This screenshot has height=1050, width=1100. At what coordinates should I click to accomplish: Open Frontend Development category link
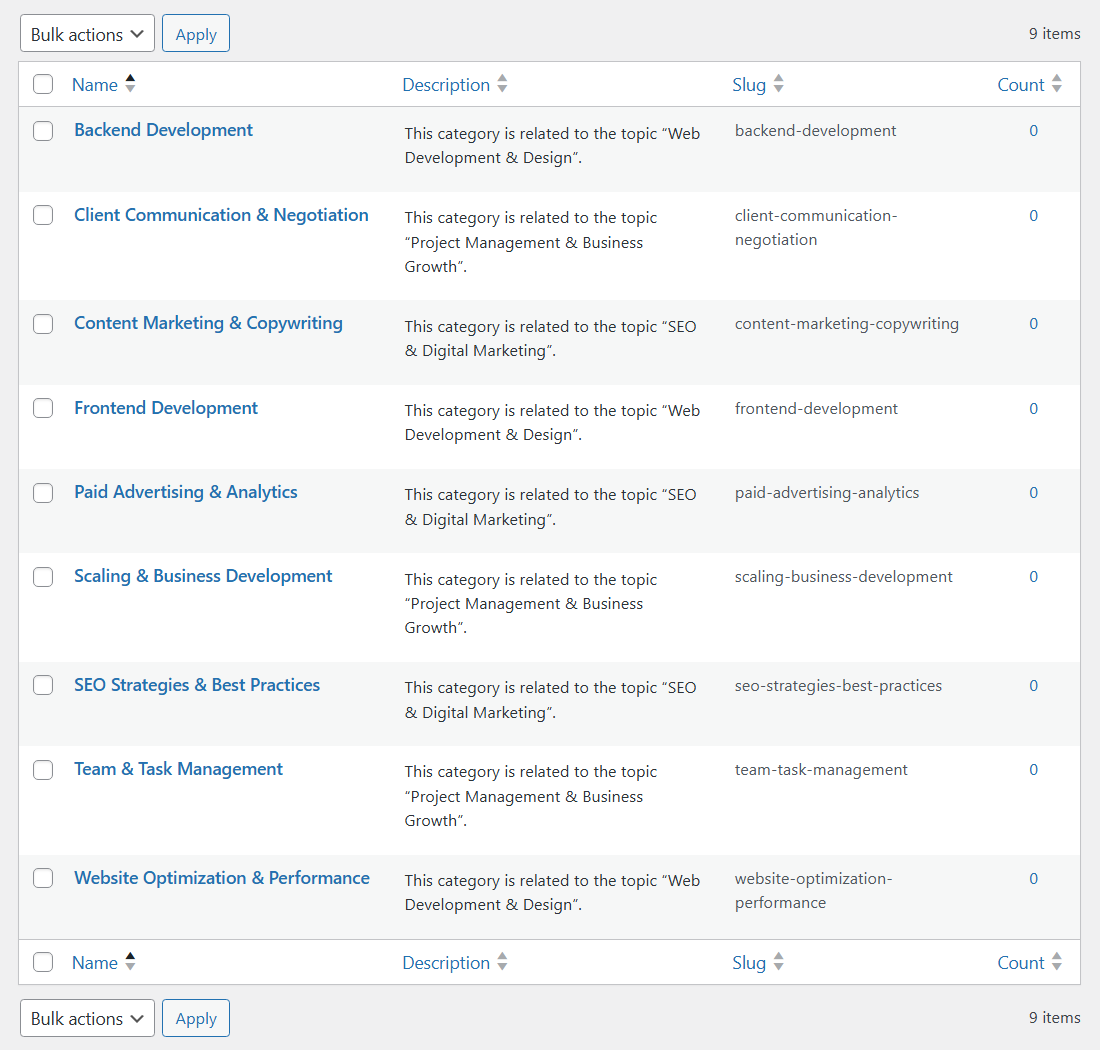[x=166, y=408]
